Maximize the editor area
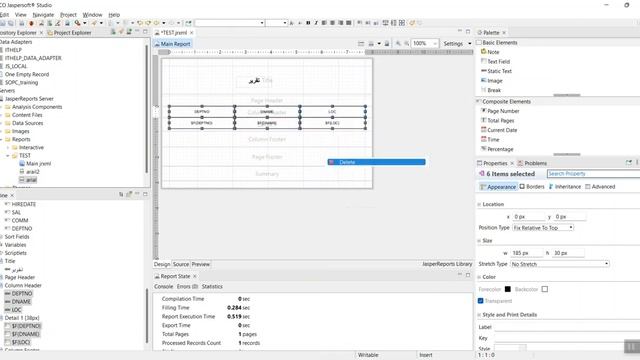This screenshot has width=640, height=360. [468, 31]
